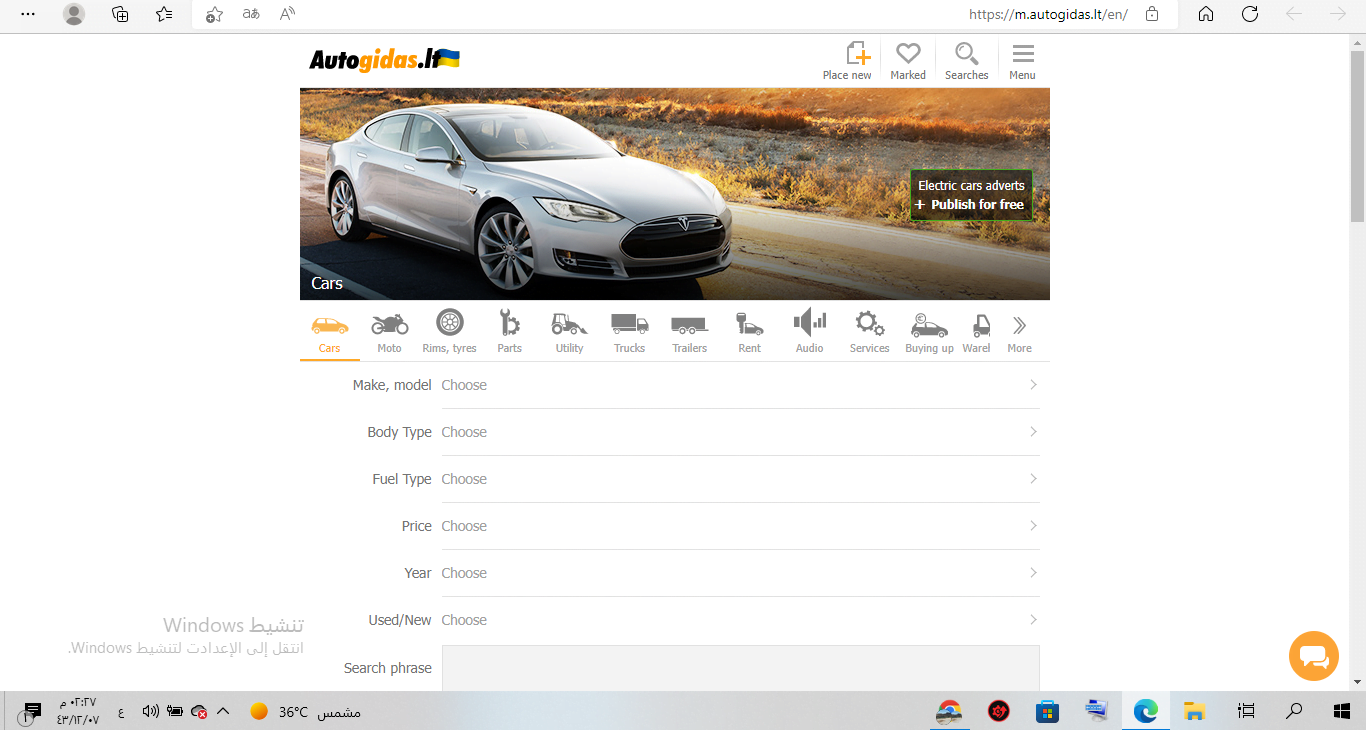Viewport: 1366px width, 730px height.
Task: Show more categories with More arrow
Action: point(1019,332)
